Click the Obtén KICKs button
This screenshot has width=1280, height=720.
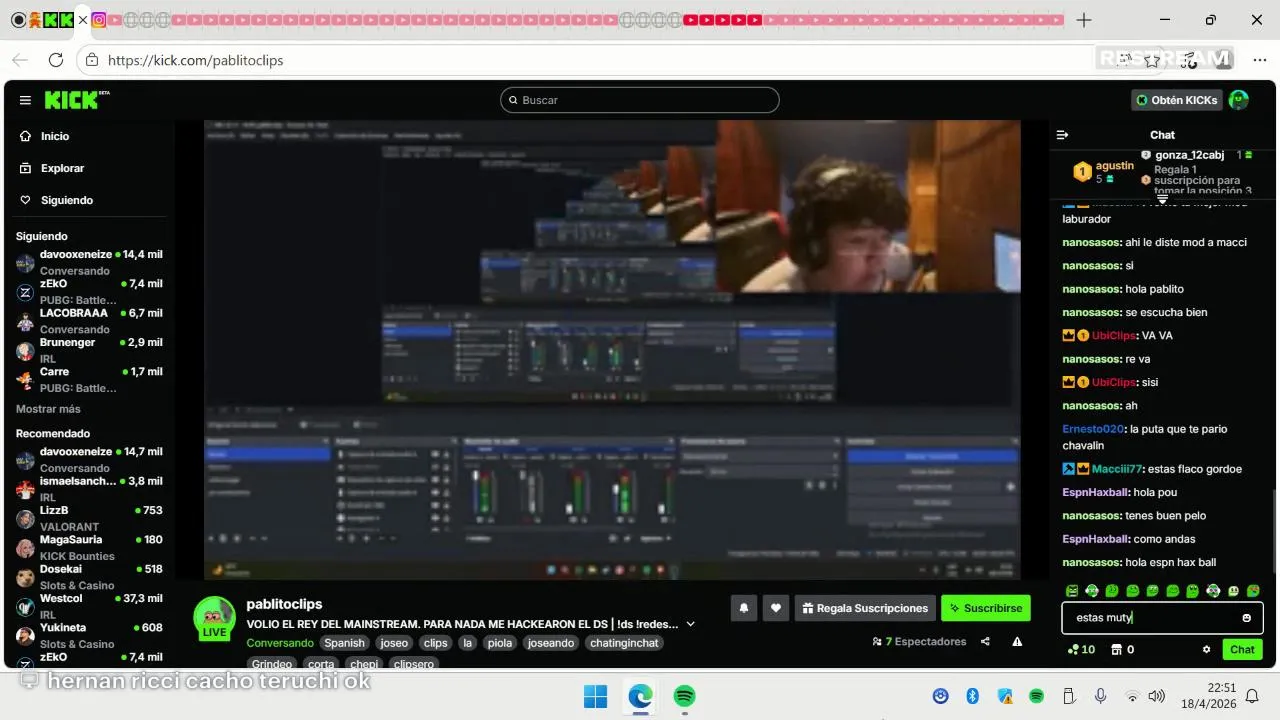coord(1176,100)
